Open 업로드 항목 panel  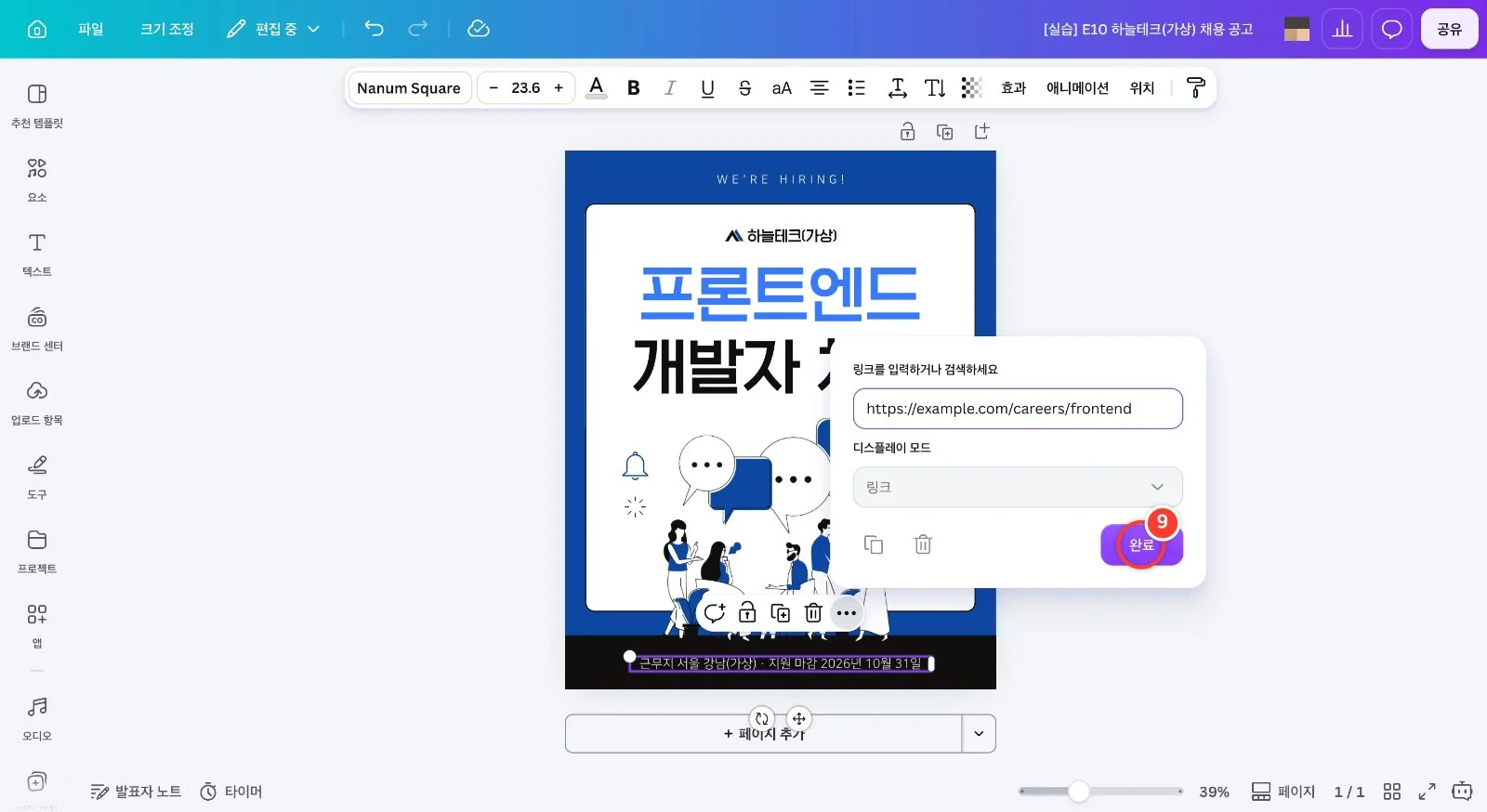(x=37, y=402)
